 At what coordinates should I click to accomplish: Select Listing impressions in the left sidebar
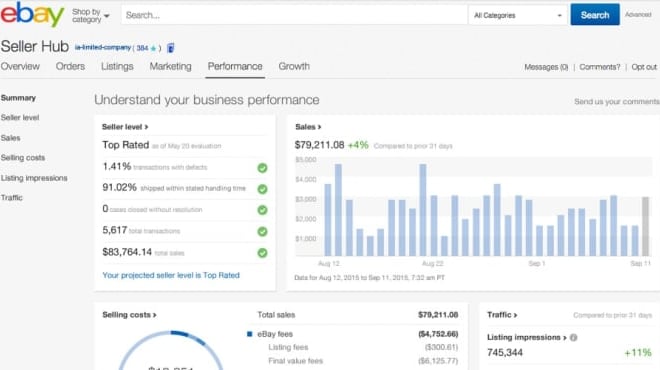tap(34, 178)
